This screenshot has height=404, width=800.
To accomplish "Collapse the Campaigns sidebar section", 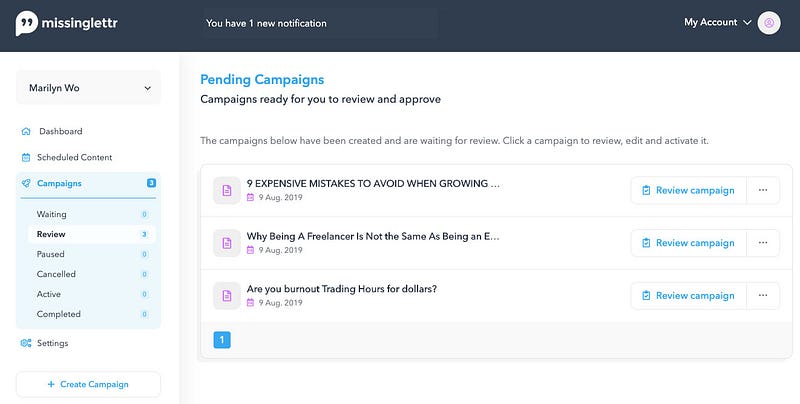I will (x=88, y=183).
